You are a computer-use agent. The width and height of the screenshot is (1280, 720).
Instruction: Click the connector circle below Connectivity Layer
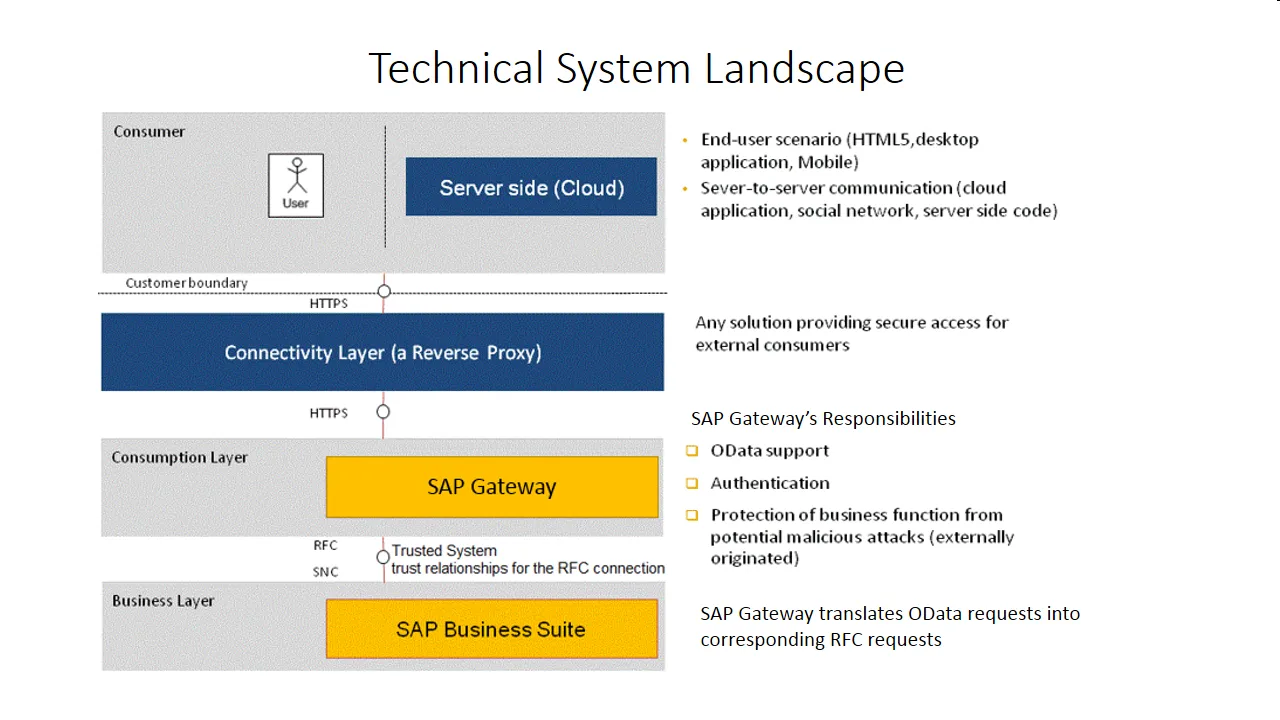[383, 412]
